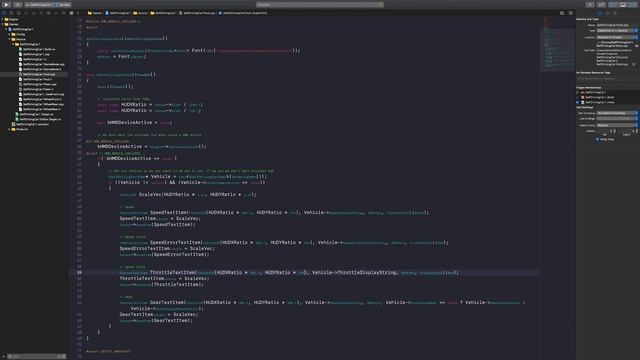Go forward in editor history
Viewport: 640px width, 360px height.
coord(83,13)
